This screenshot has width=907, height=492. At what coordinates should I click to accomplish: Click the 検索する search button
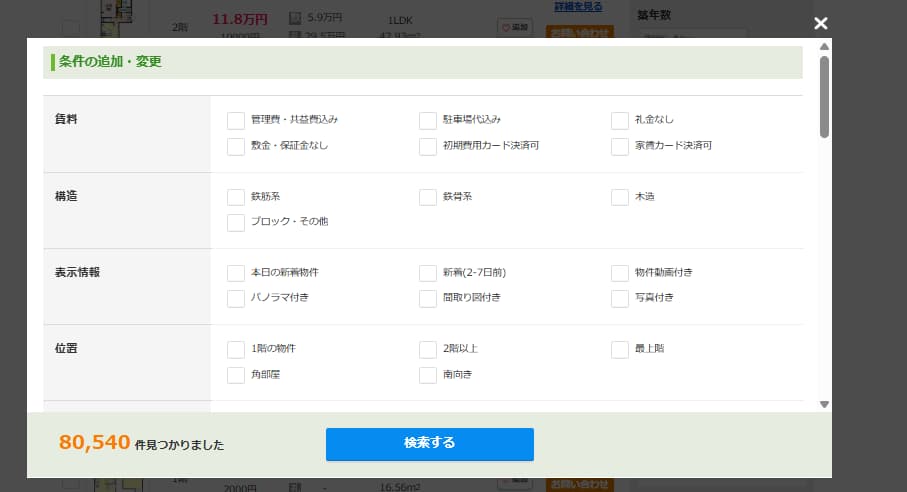point(430,444)
